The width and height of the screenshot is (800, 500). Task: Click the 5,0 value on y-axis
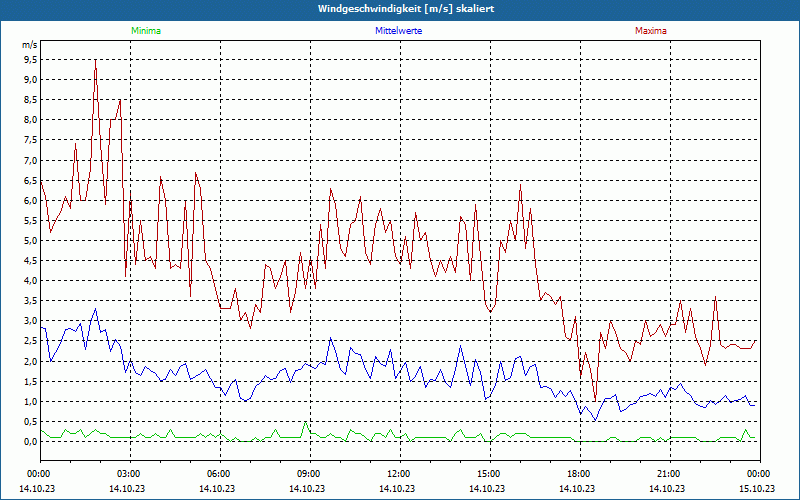[x=30, y=241]
